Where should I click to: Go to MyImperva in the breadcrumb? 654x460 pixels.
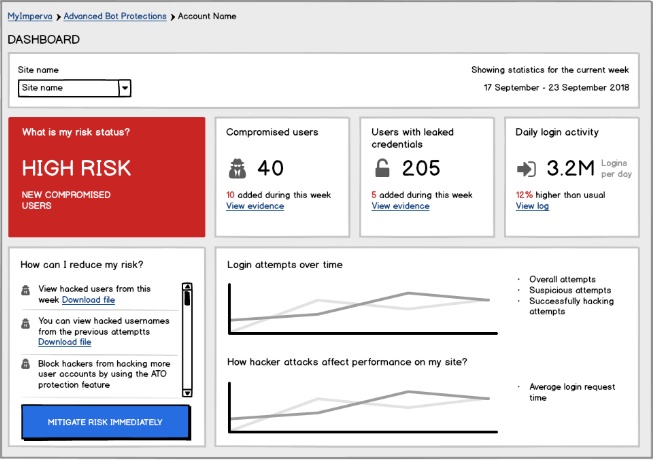(28, 17)
